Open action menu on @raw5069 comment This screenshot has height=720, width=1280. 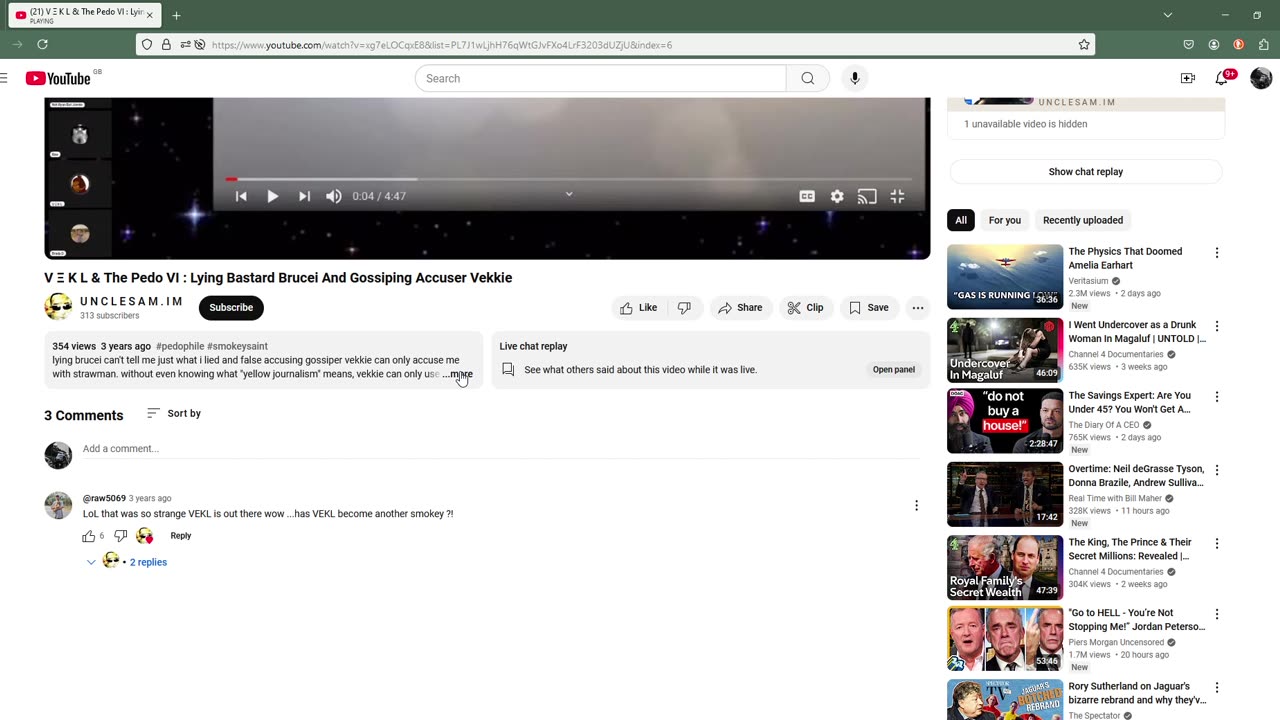[x=916, y=506]
